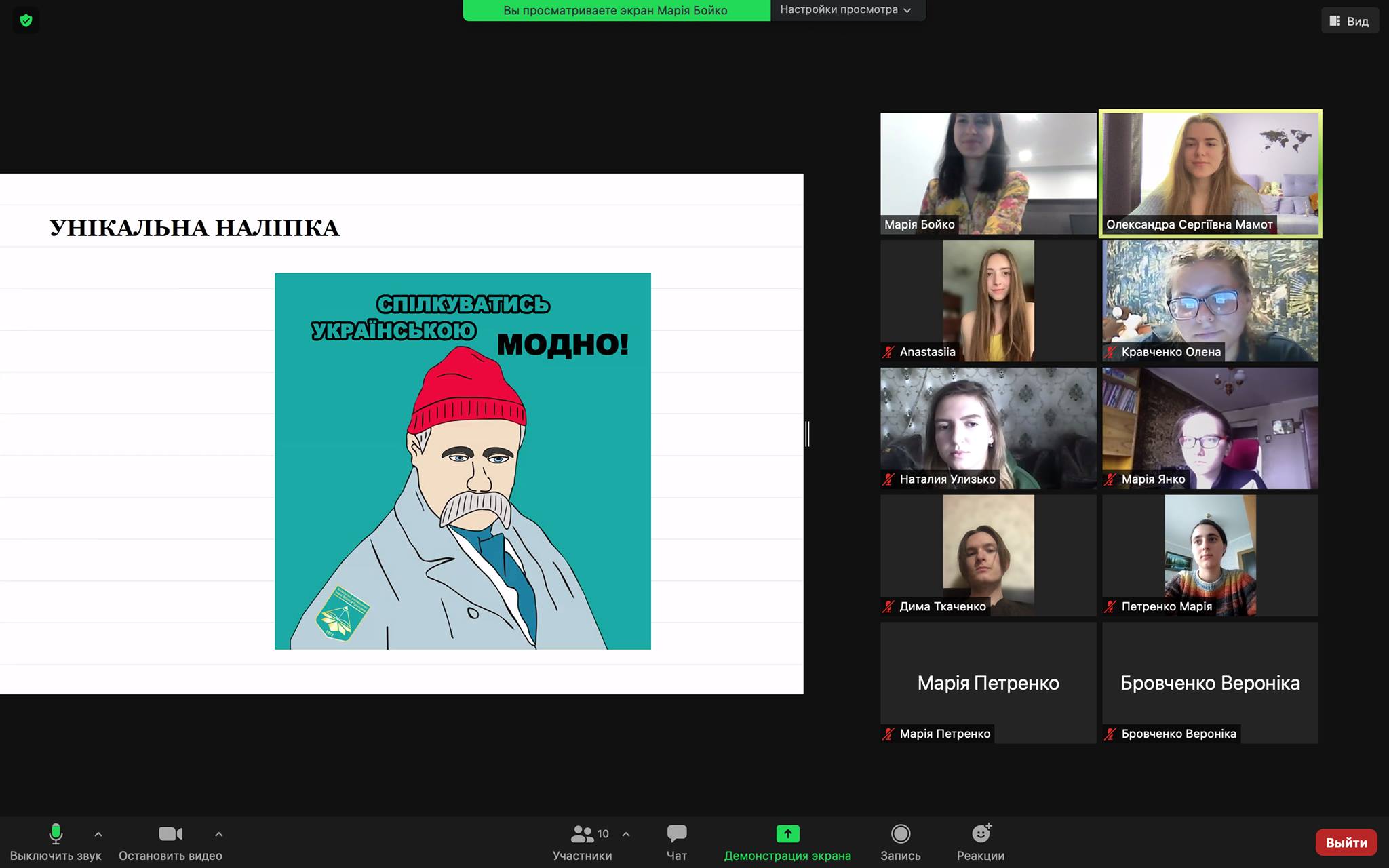1389x868 pixels.
Task: Click Бровченко Вероніка name tile
Action: coord(1210,682)
